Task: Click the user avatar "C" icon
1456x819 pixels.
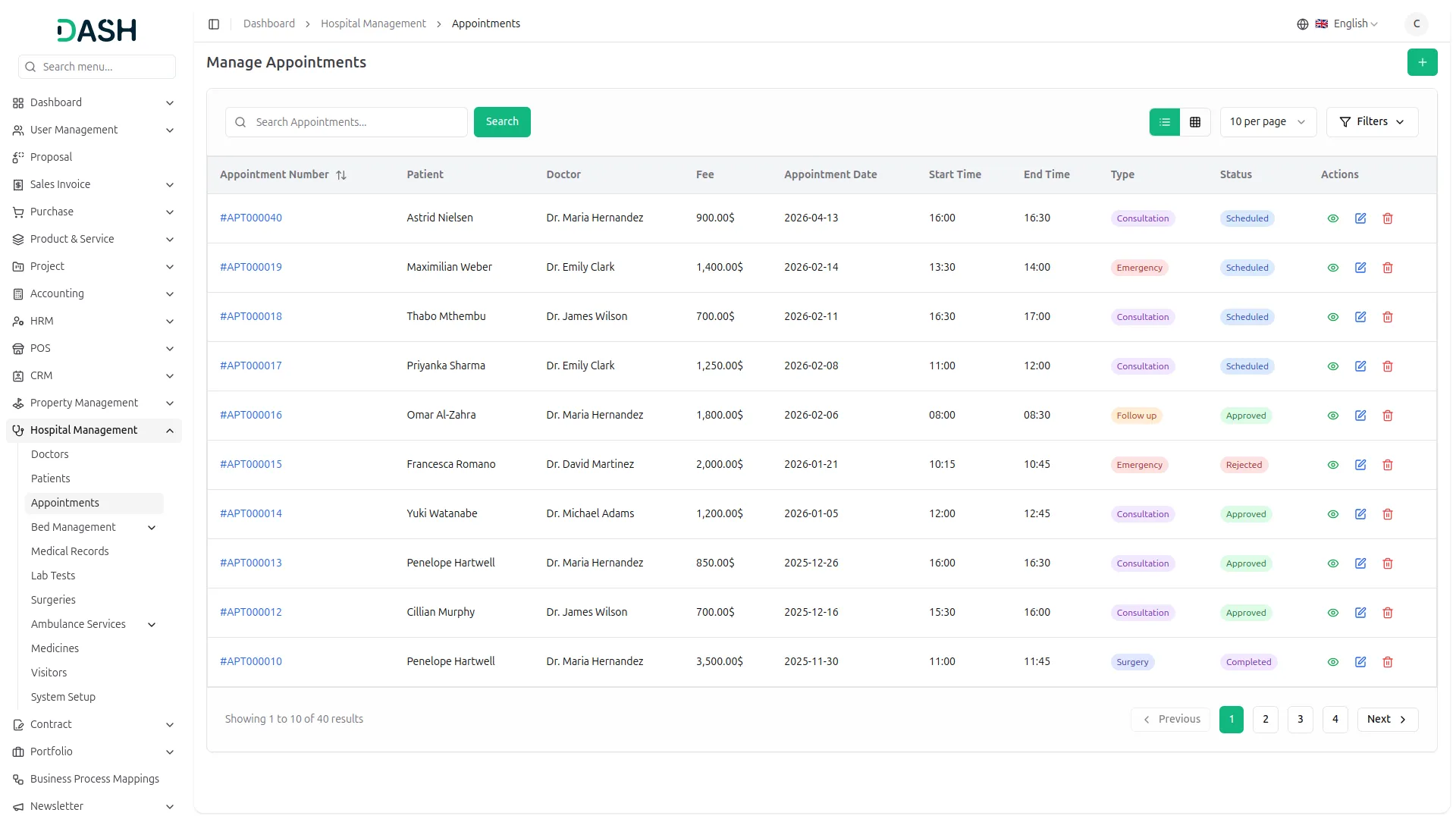Action: (x=1416, y=24)
